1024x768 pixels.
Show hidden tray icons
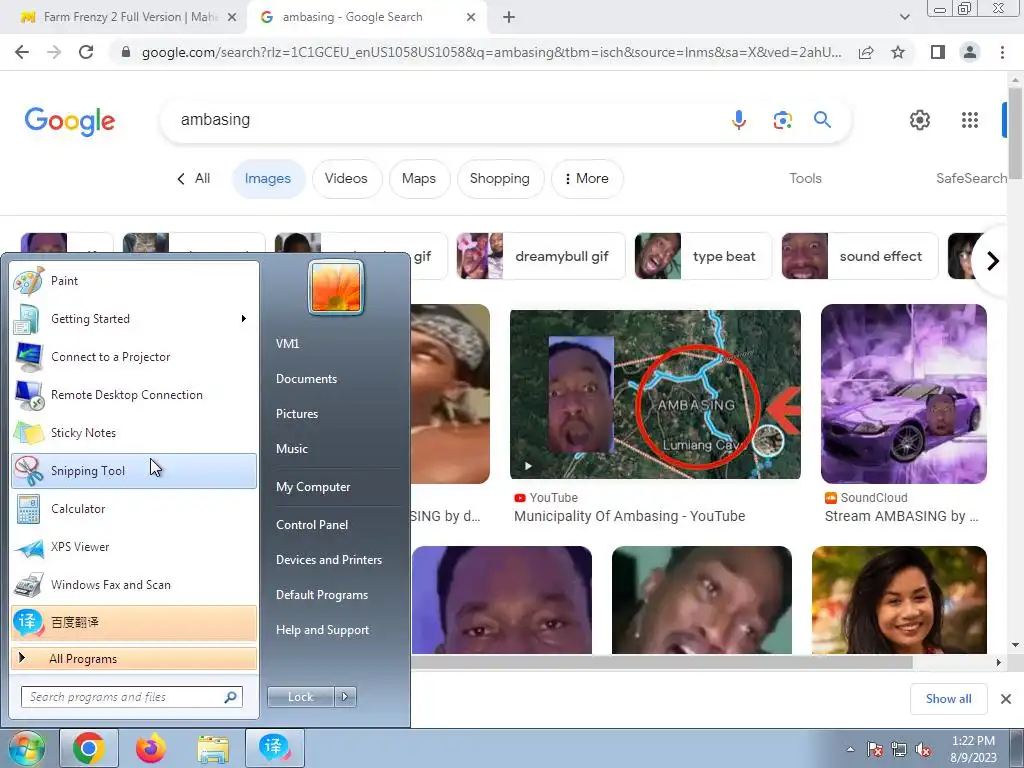850,750
